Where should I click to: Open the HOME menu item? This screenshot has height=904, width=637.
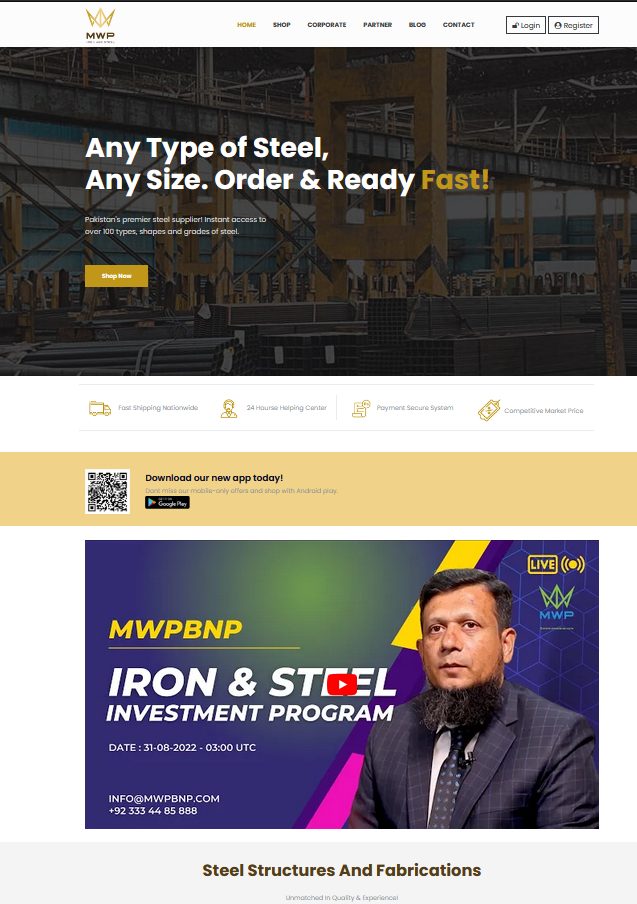[x=246, y=25]
